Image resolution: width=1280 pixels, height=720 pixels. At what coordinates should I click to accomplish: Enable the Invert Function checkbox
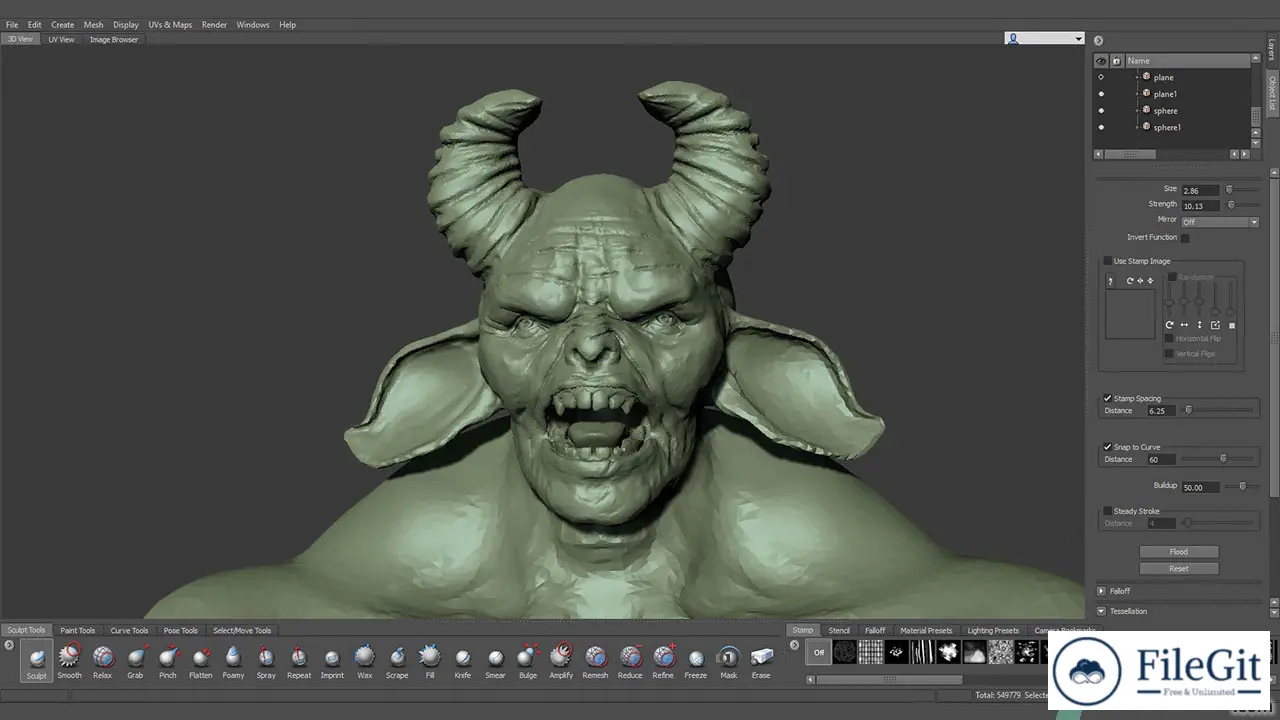1185,238
